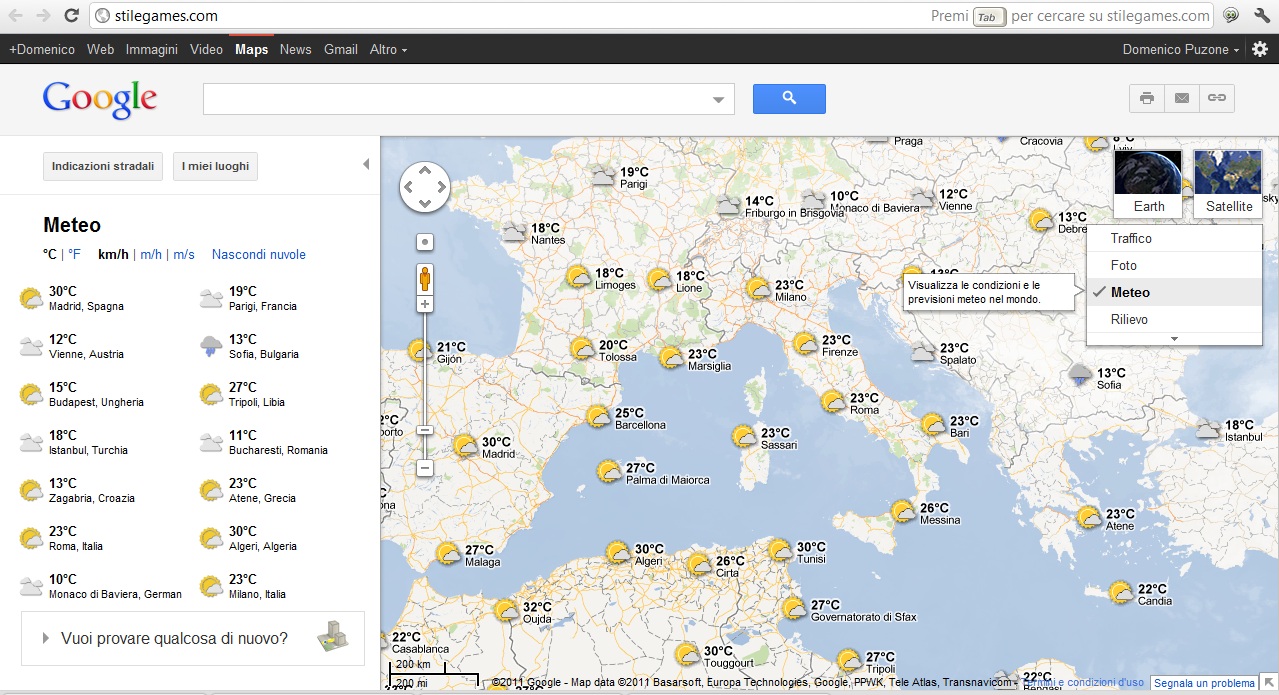
Task: Click the Nascondi nuvole link
Action: point(258,255)
